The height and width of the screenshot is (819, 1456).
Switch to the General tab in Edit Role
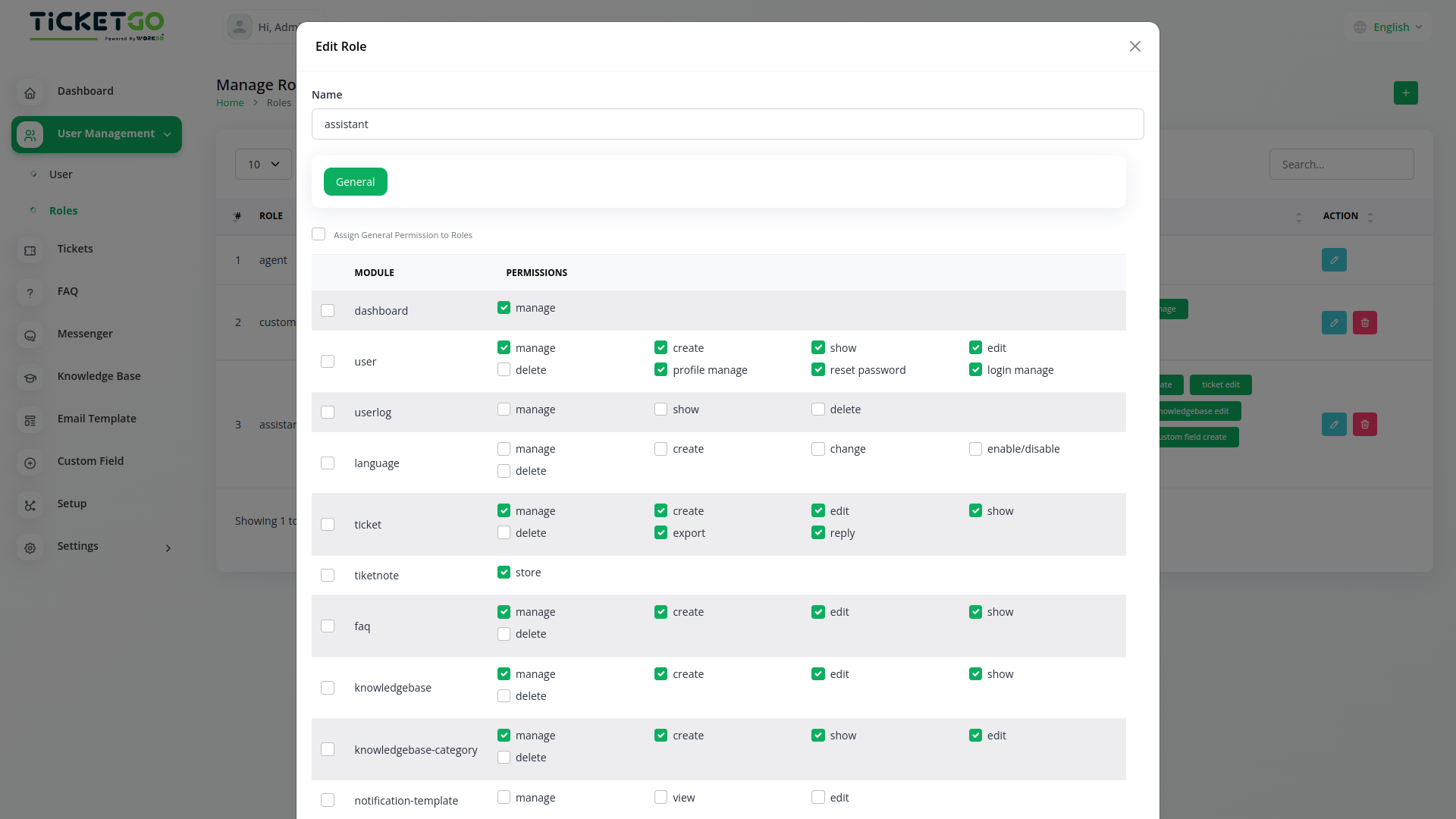355,181
